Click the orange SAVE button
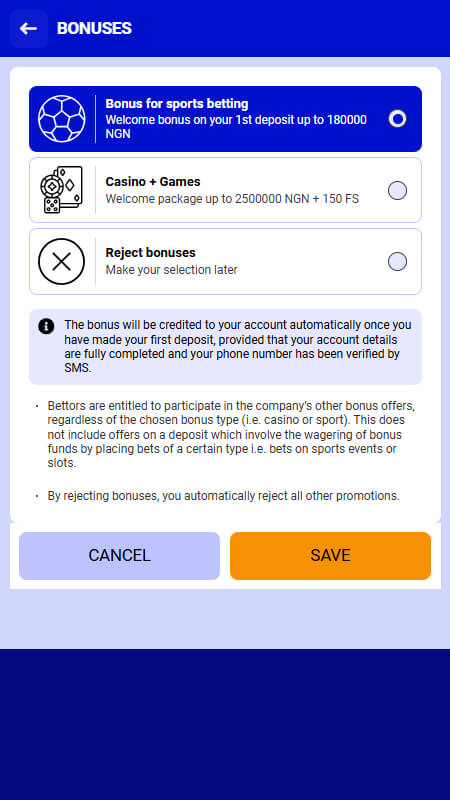The image size is (450, 800). [x=331, y=556]
